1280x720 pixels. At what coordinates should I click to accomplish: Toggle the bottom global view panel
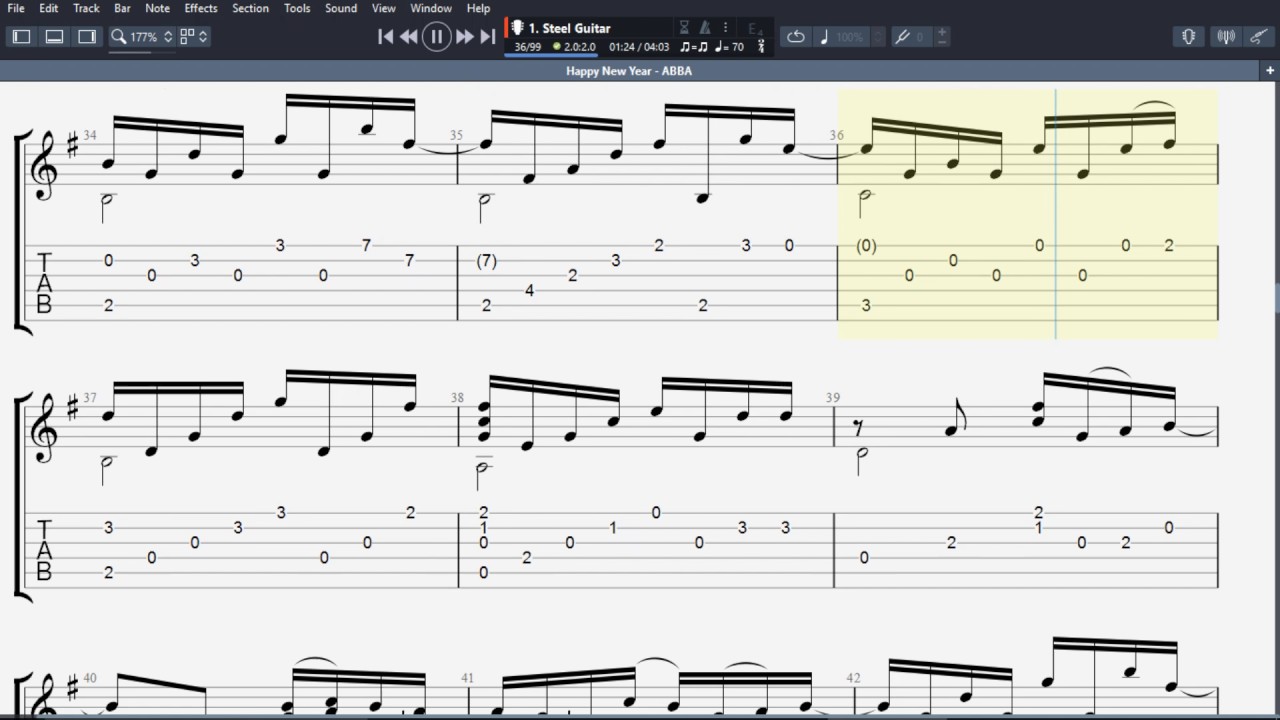tap(54, 37)
